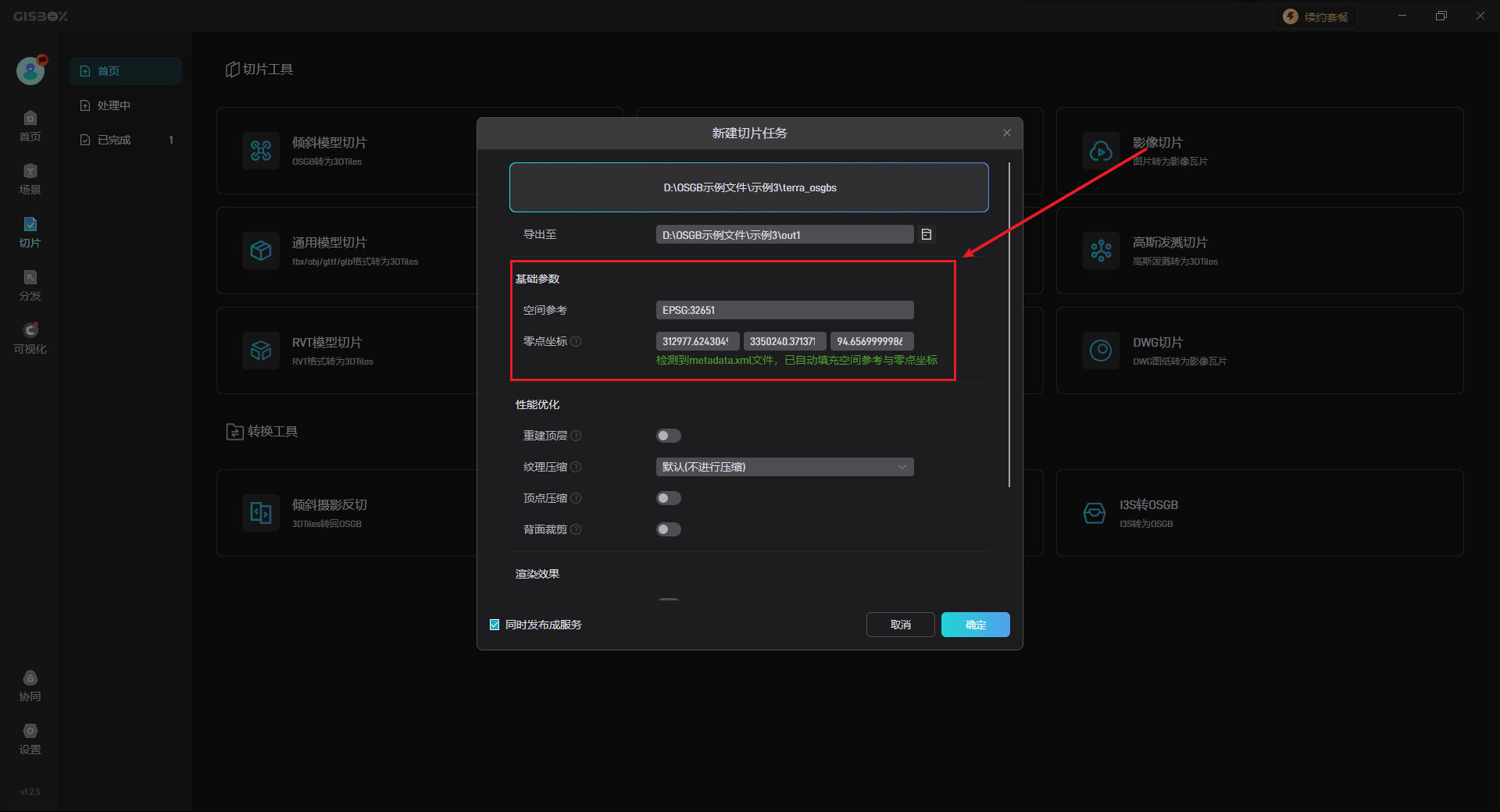Image resolution: width=1500 pixels, height=812 pixels.
Task: Click the metadata.xml detection notice text
Action: click(797, 360)
